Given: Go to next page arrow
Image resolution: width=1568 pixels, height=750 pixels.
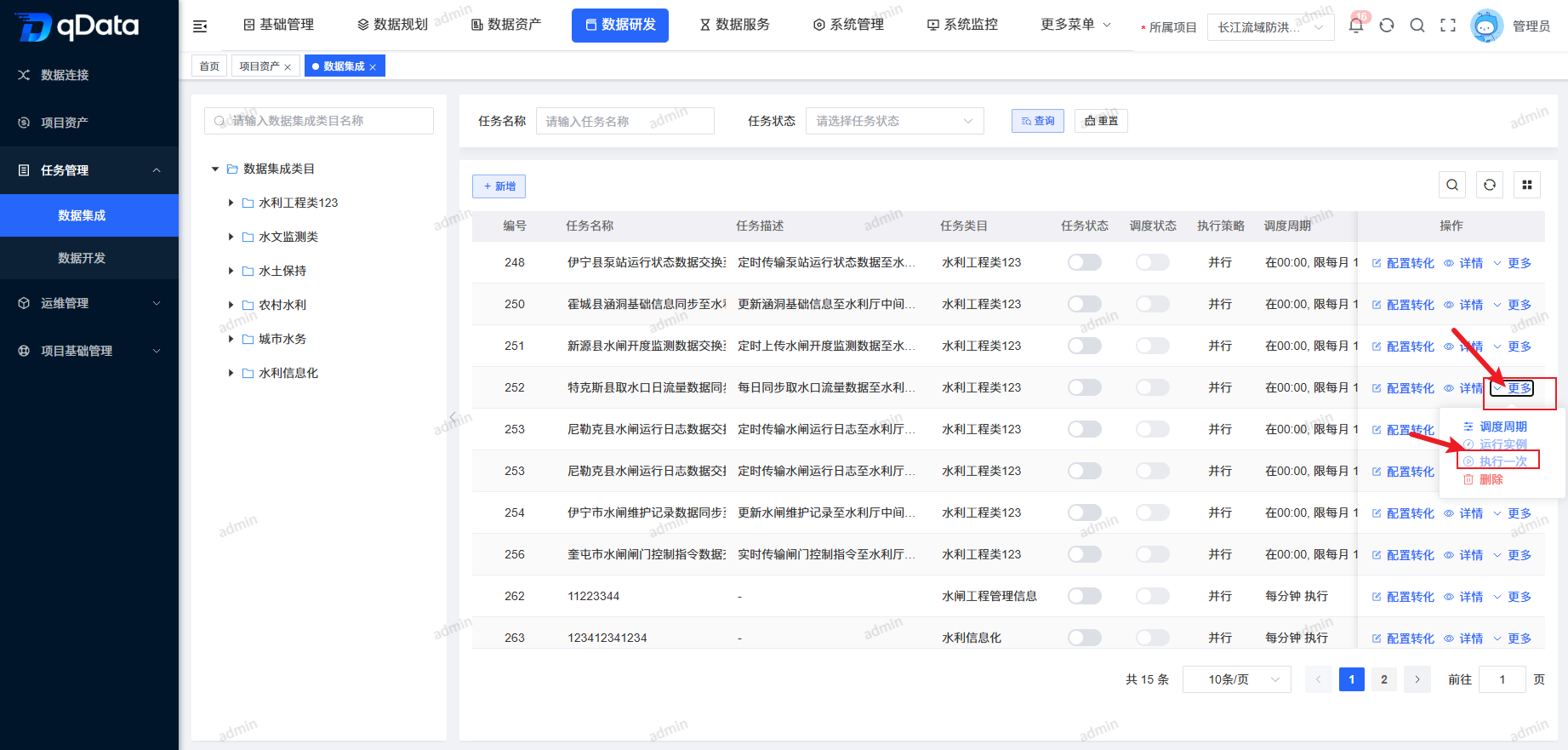Looking at the screenshot, I should [x=1417, y=679].
